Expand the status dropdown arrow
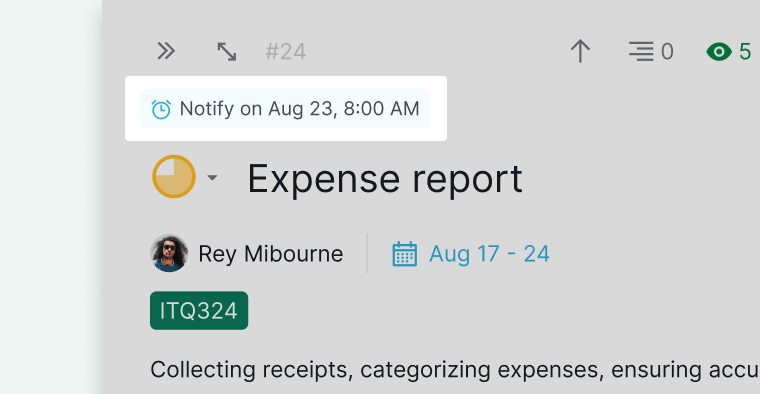Image resolution: width=760 pixels, height=394 pixels. [x=212, y=177]
